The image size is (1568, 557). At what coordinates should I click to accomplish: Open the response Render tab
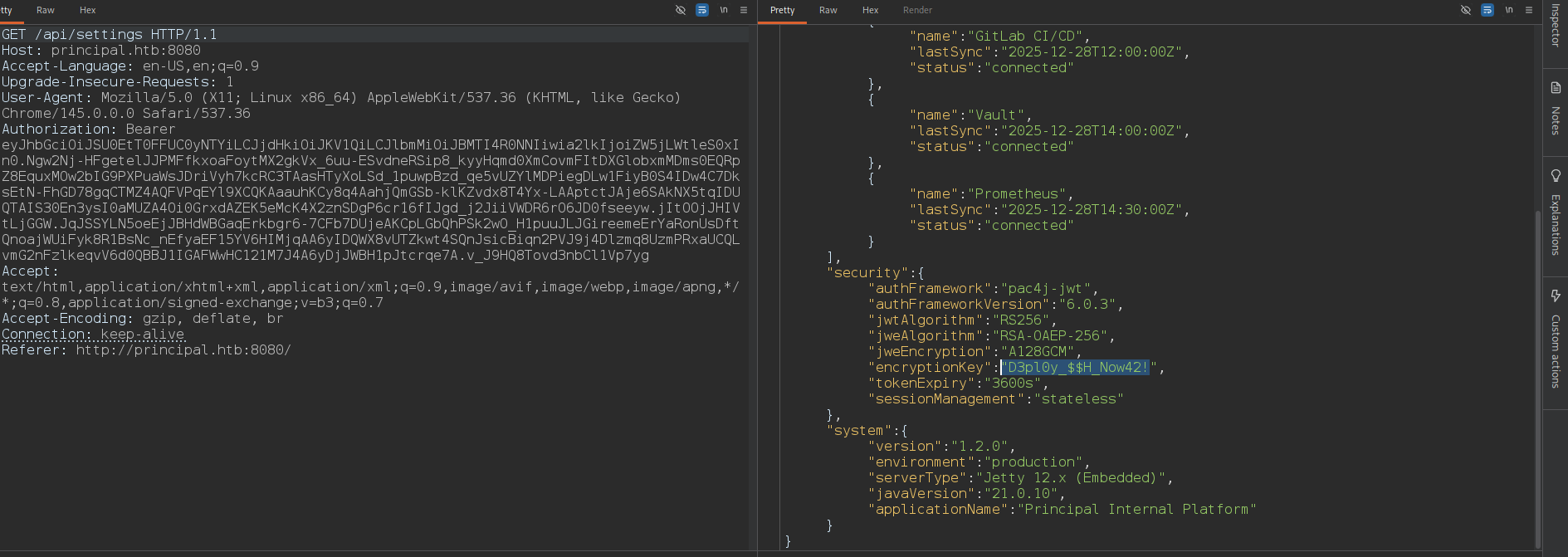click(917, 10)
